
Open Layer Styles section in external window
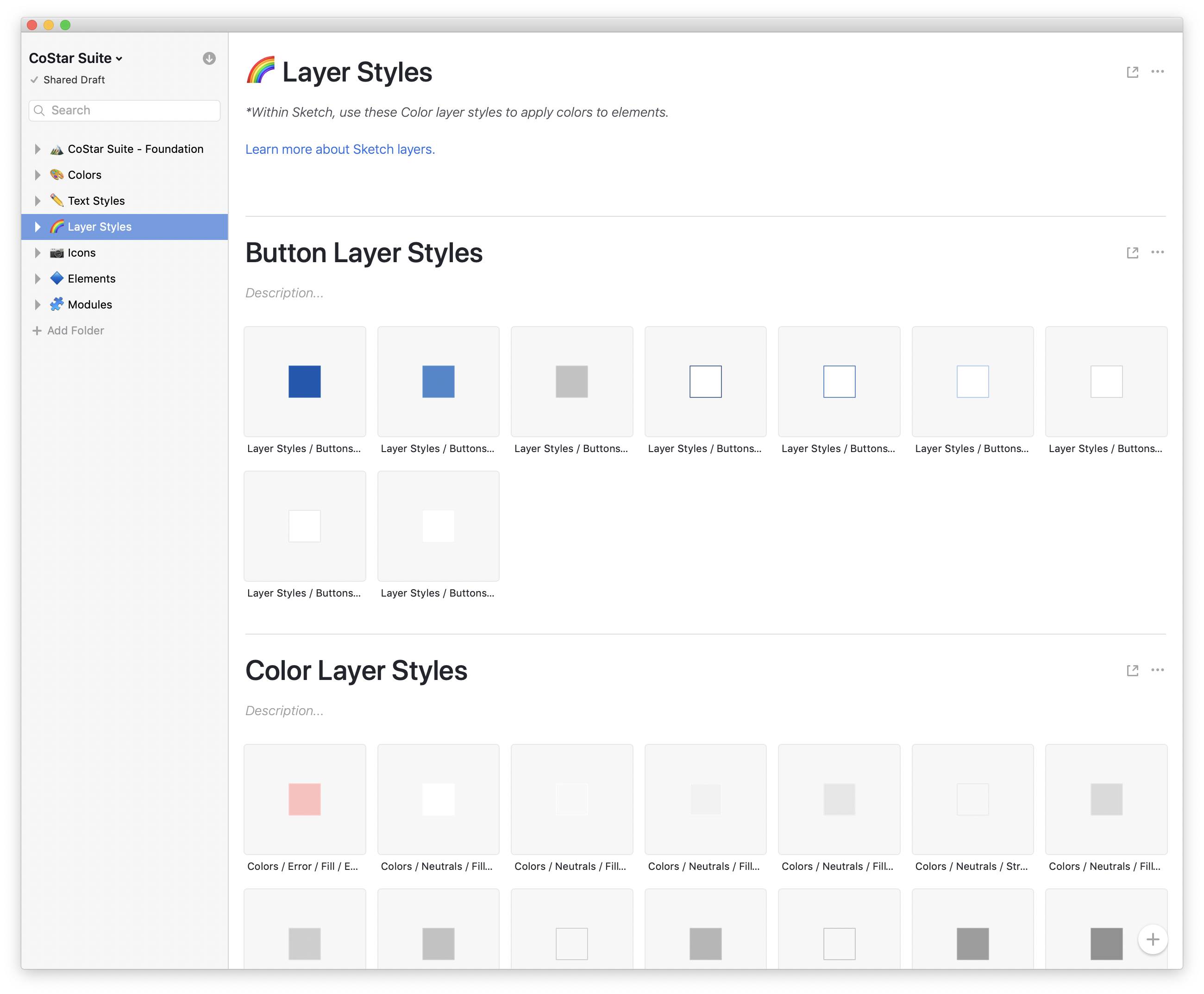pos(1132,72)
